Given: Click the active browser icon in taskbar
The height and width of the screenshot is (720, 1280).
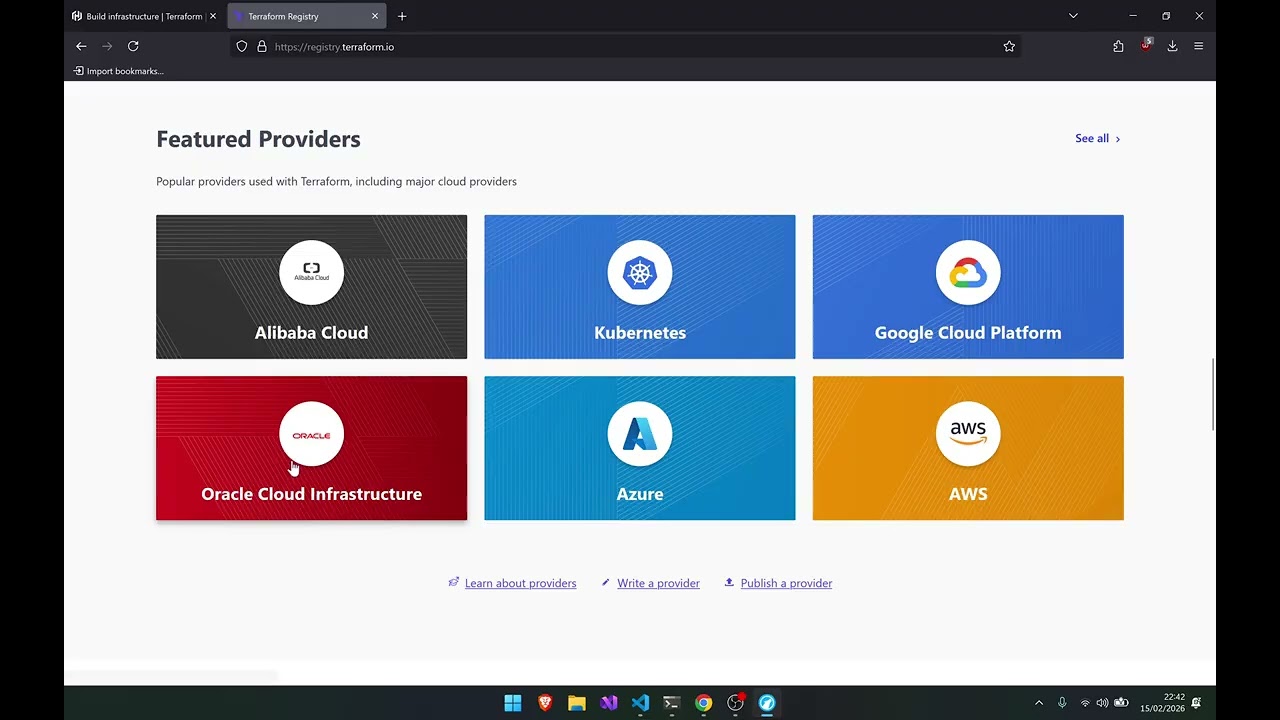Looking at the screenshot, I should click(x=767, y=703).
